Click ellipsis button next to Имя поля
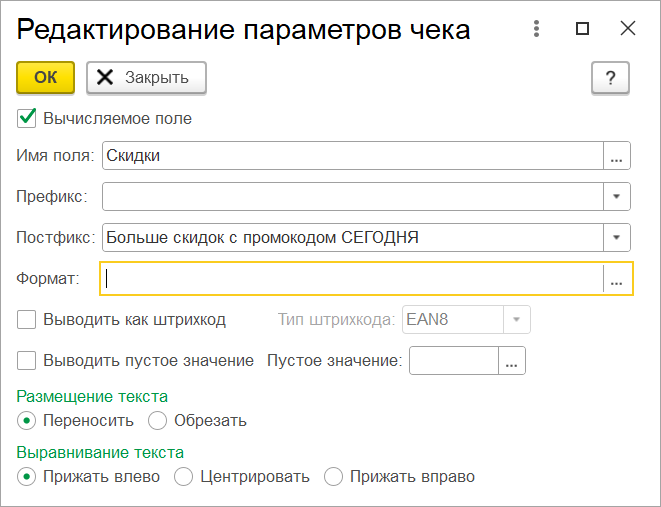The image size is (661, 507). pyautogui.click(x=617, y=156)
